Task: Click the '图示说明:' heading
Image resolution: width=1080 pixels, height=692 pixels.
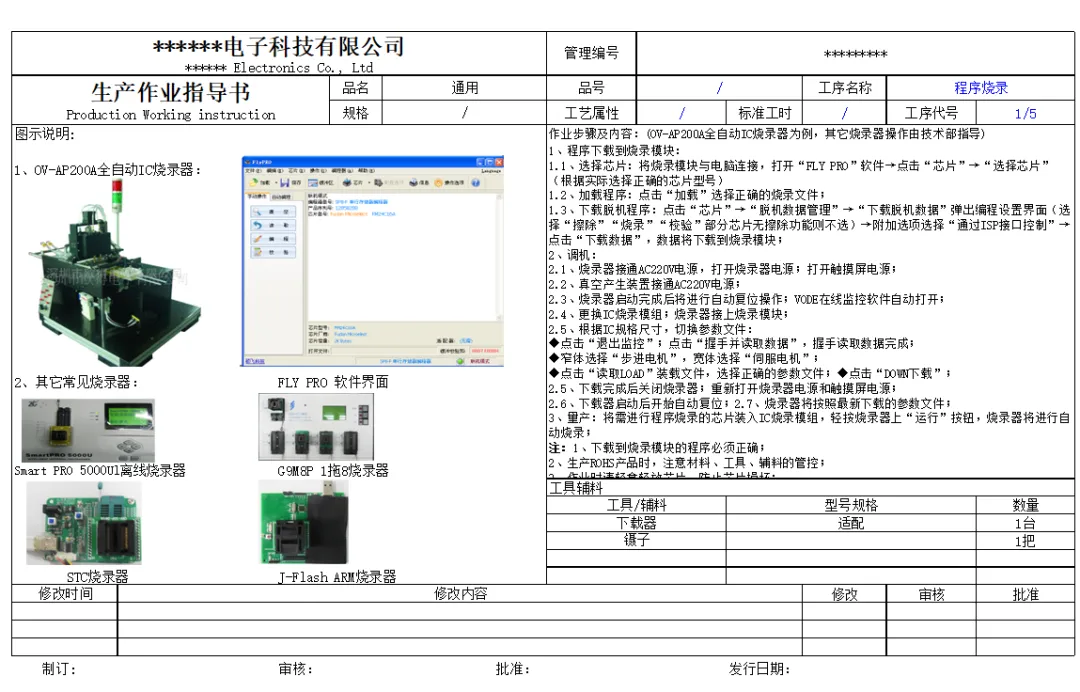Action: (x=45, y=134)
